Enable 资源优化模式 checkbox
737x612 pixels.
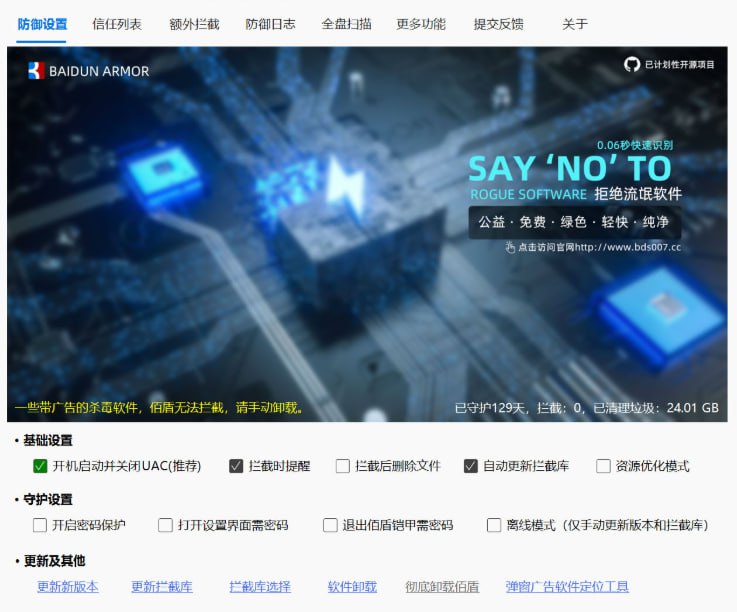pos(603,466)
